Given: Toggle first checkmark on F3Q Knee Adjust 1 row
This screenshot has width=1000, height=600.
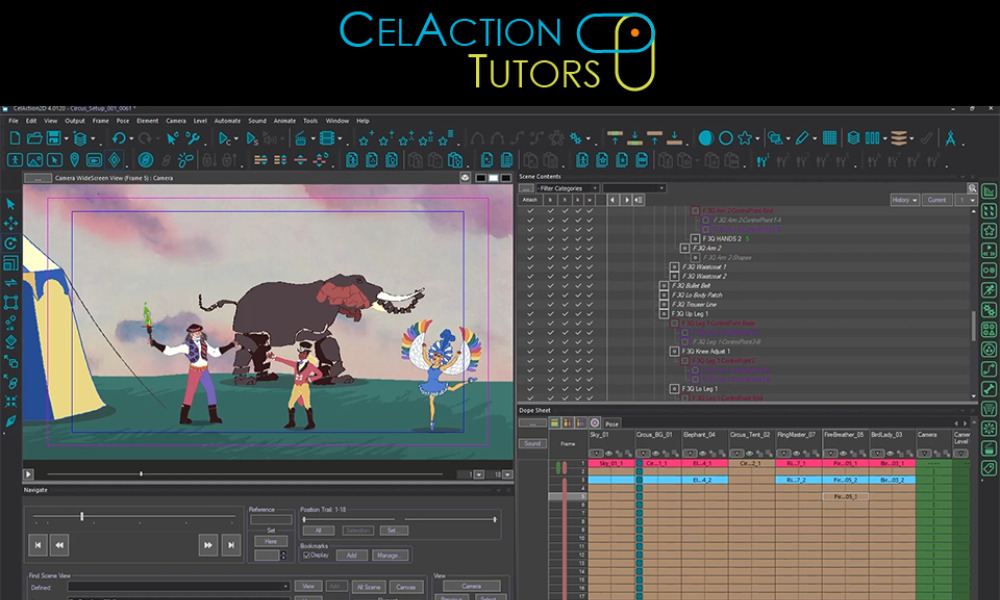Looking at the screenshot, I should (x=530, y=351).
